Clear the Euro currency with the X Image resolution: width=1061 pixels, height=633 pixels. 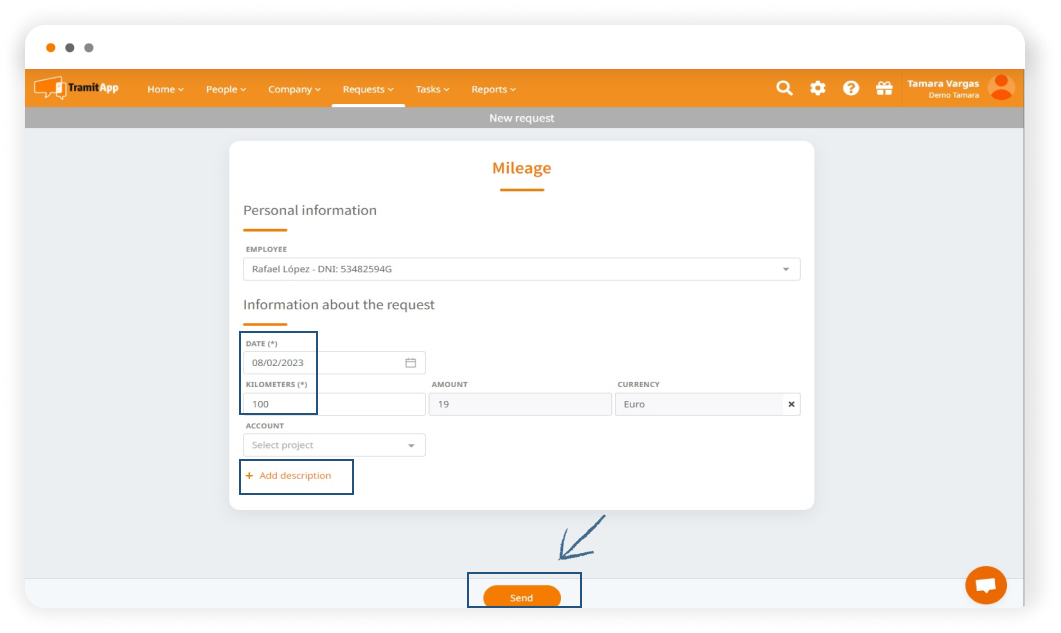pos(791,404)
